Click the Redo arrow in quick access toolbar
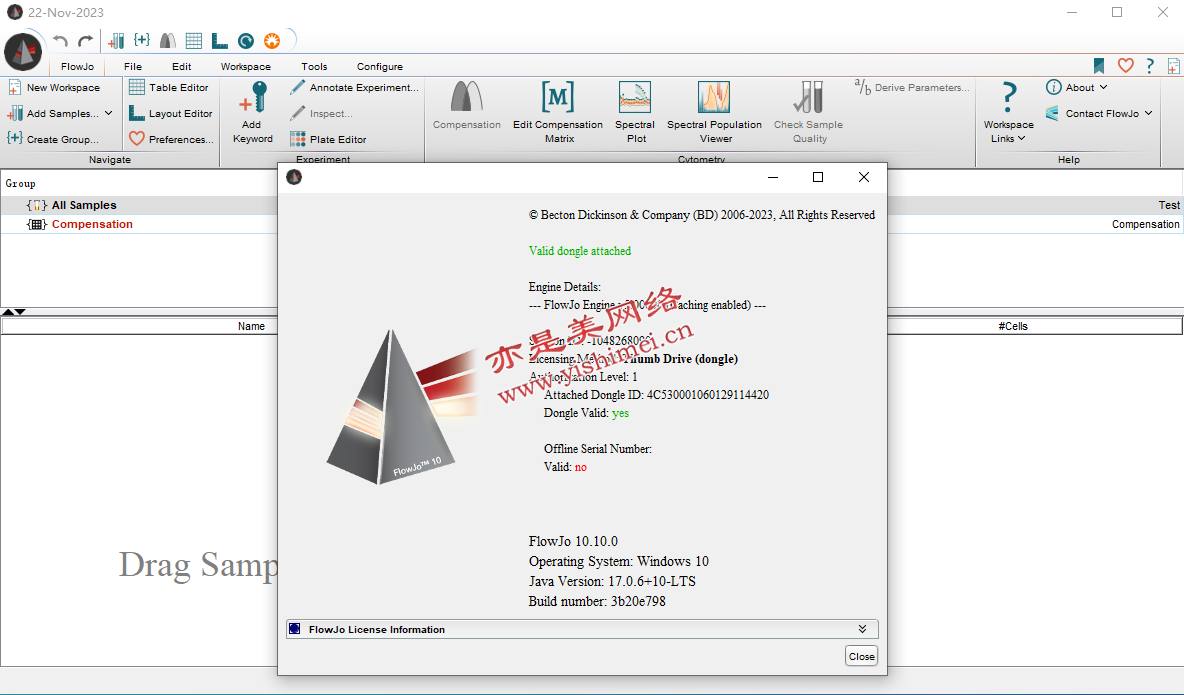Image resolution: width=1184 pixels, height=695 pixels. (85, 41)
